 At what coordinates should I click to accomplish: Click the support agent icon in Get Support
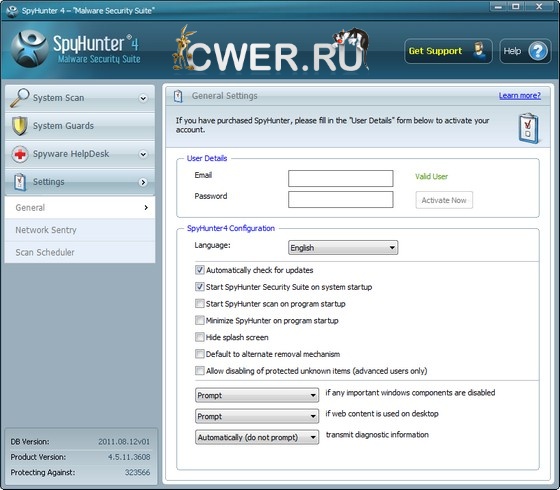479,51
